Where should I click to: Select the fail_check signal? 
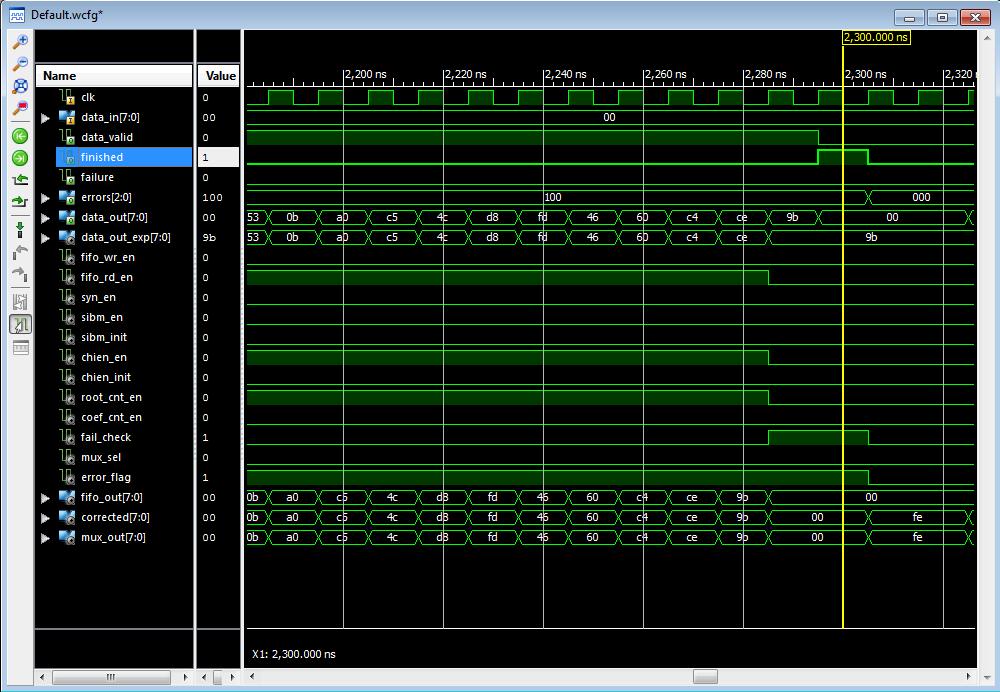tap(106, 437)
